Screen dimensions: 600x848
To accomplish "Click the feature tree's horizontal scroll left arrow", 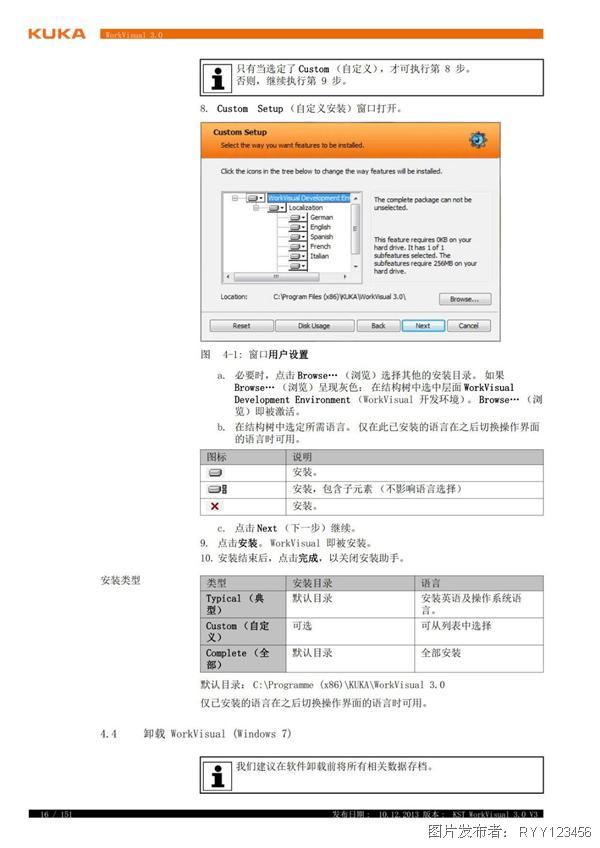I will point(228,277).
